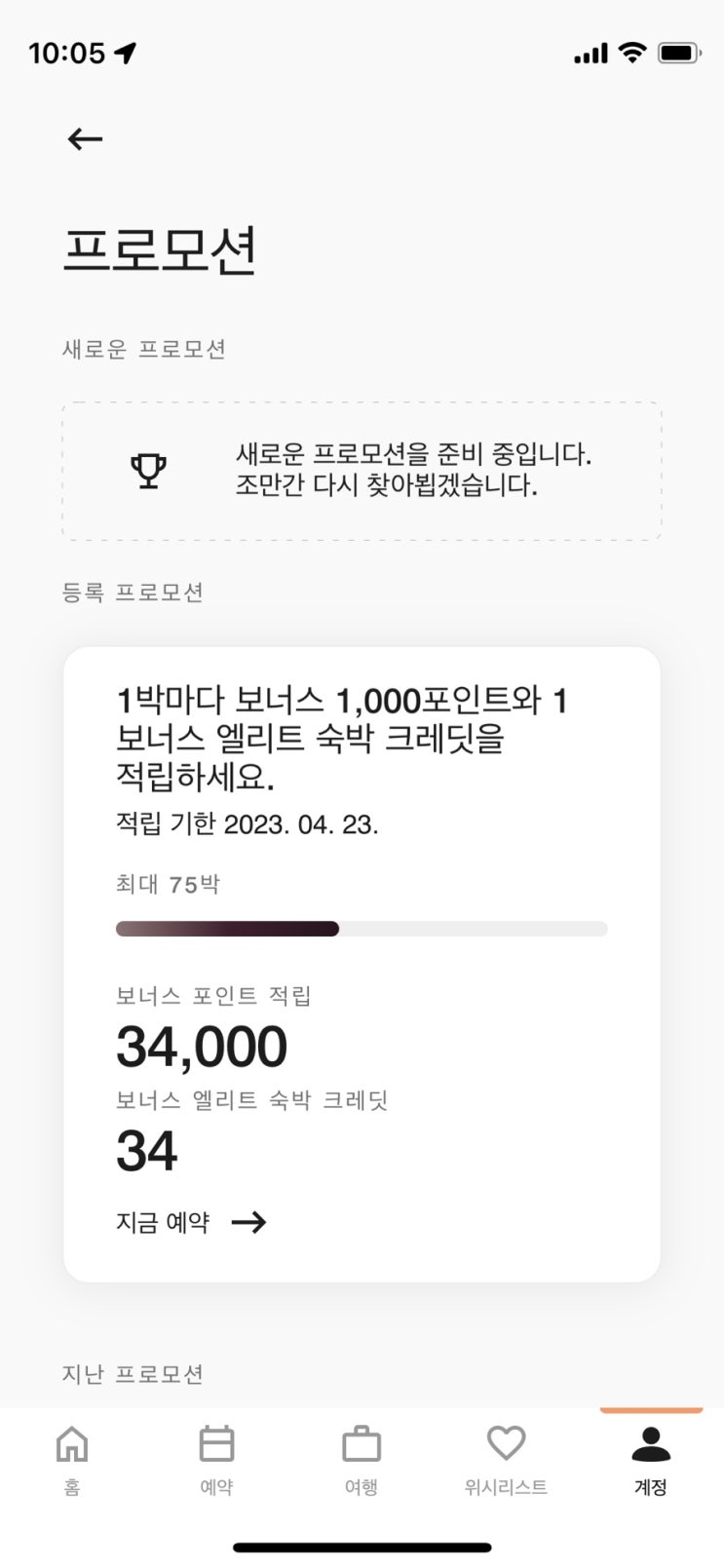This screenshot has width=724, height=1568.
Task: Tap the back arrow
Action: click(x=85, y=139)
